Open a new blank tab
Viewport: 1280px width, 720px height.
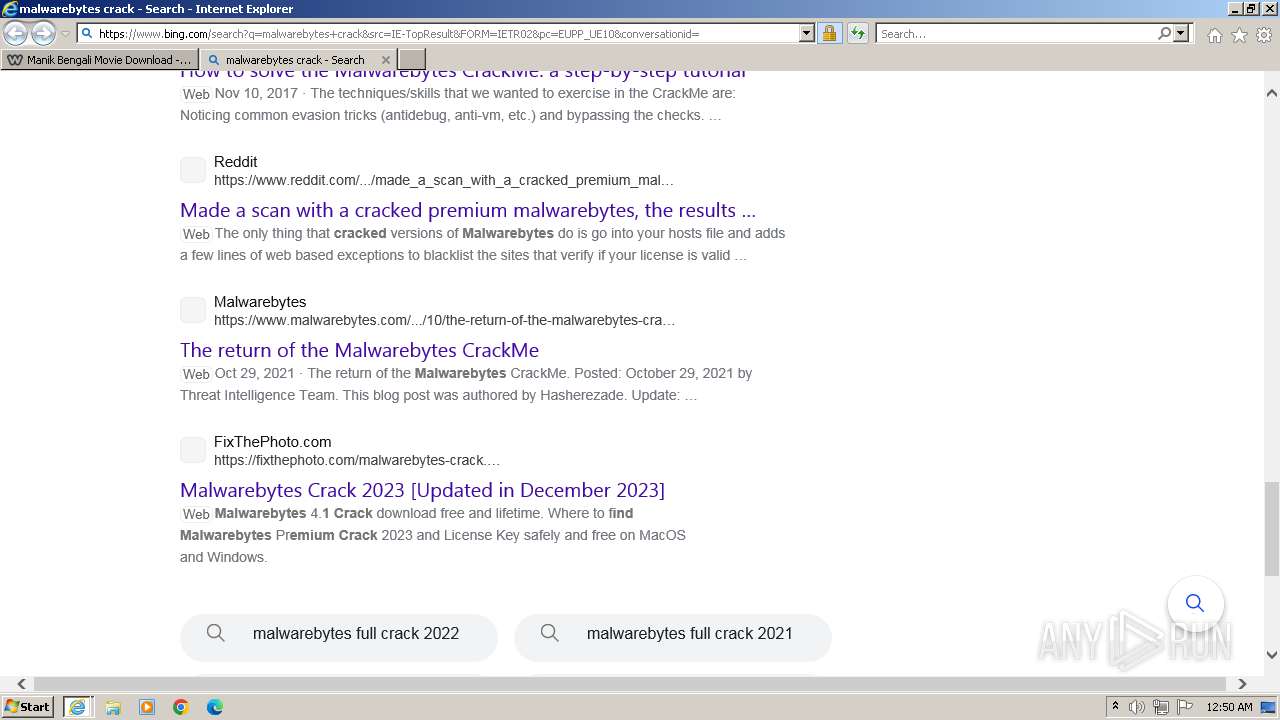[412, 60]
